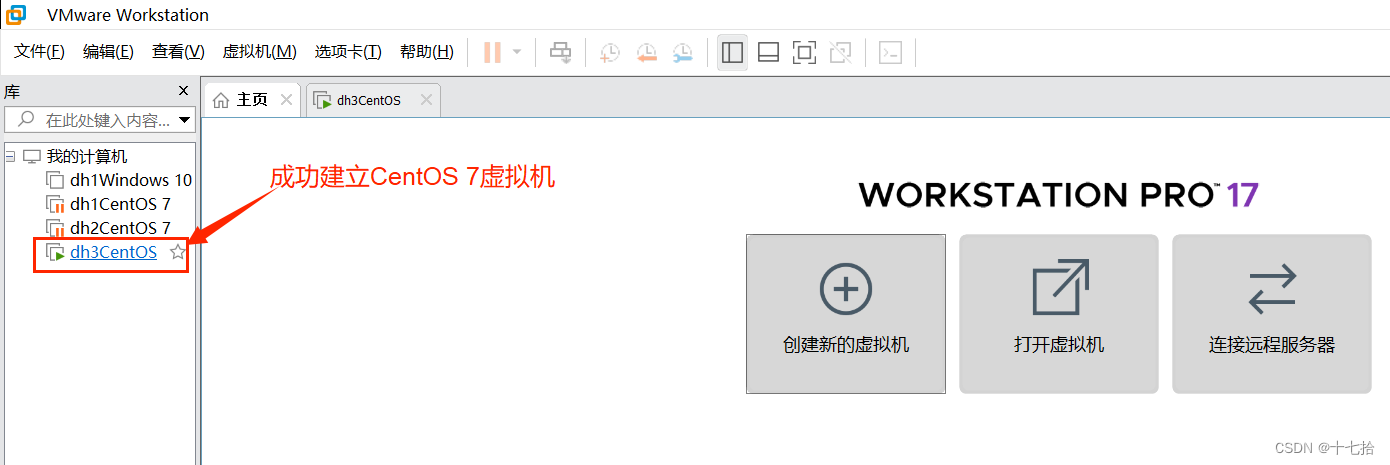
Task: Click 创建新的虚拟机 button
Action: point(846,314)
